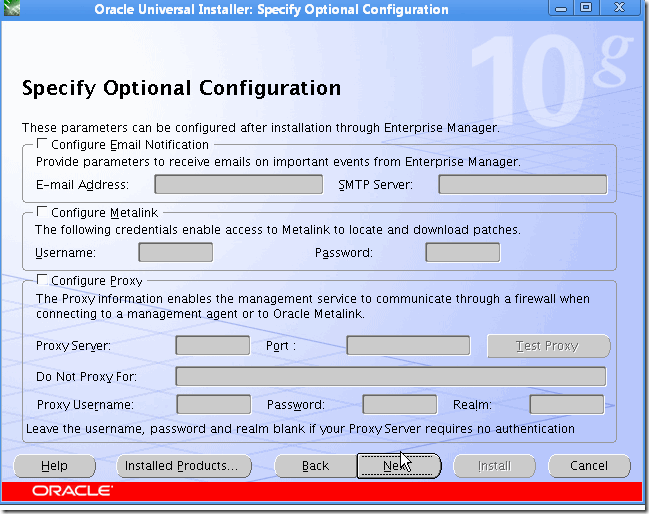The image size is (649, 514).
Task: Cancel the Oracle installation
Action: tap(589, 466)
